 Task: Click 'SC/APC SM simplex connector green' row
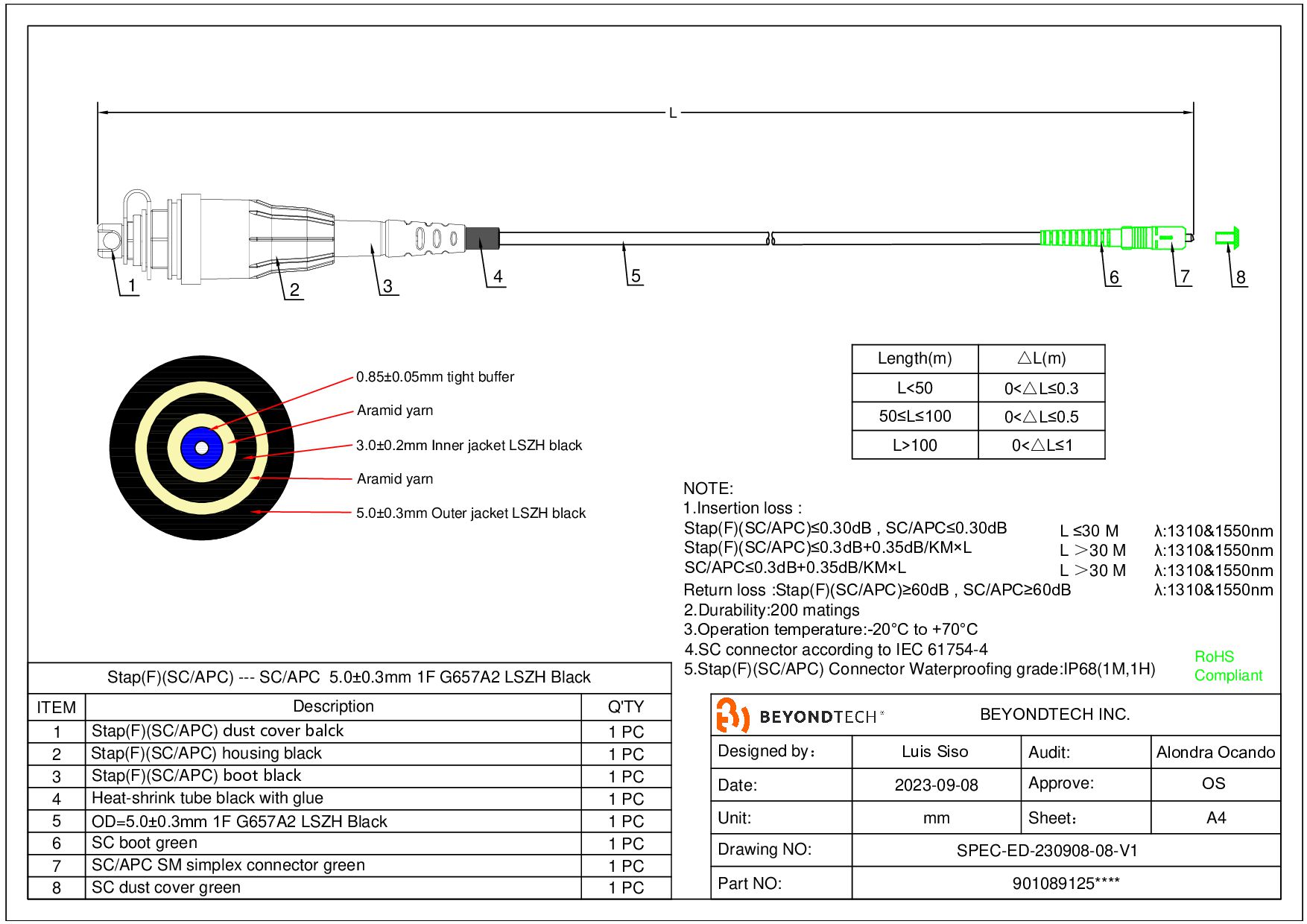click(x=349, y=865)
